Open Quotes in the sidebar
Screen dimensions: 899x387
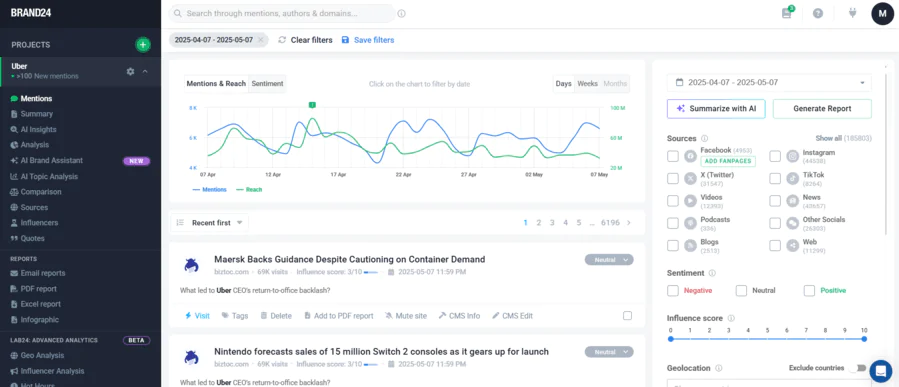pos(32,239)
